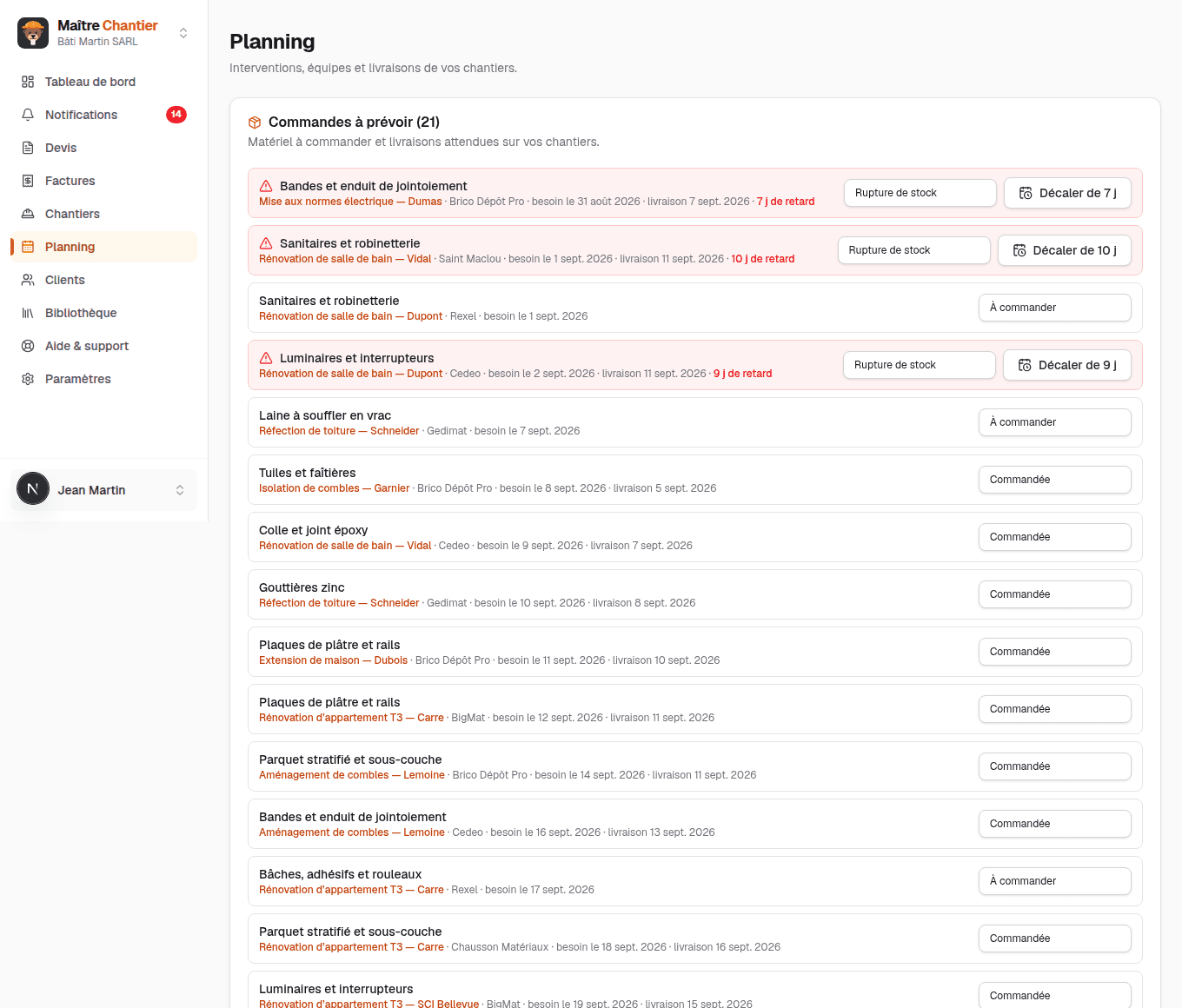Click Décaler de 10 j button
This screenshot has width=1182, height=1008.
click(1064, 250)
